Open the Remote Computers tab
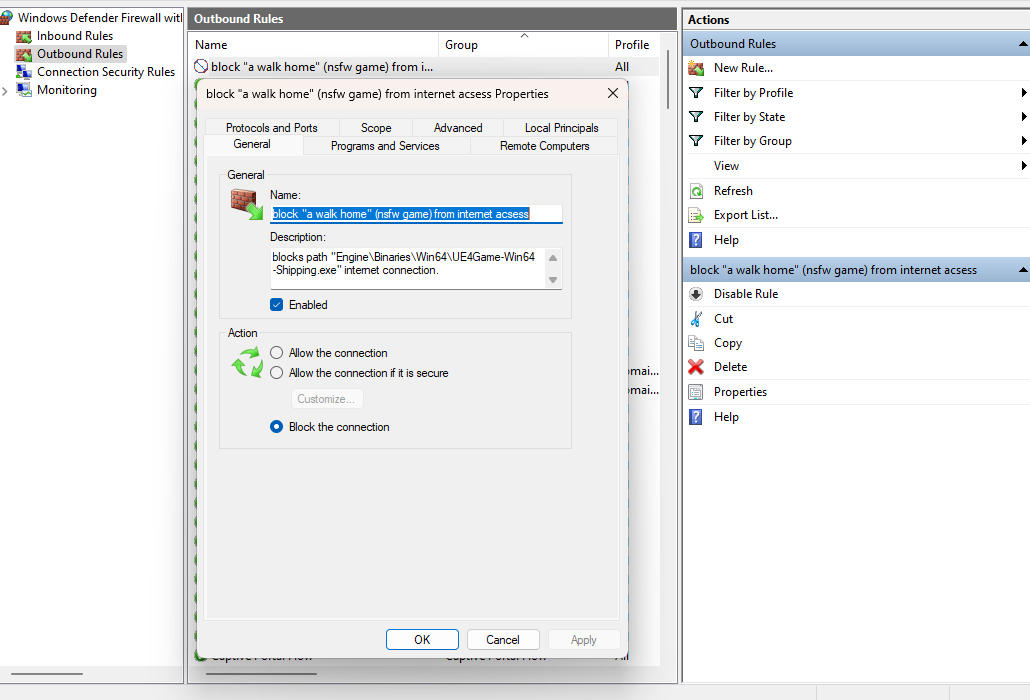Viewport: 1030px width, 700px height. tap(545, 146)
